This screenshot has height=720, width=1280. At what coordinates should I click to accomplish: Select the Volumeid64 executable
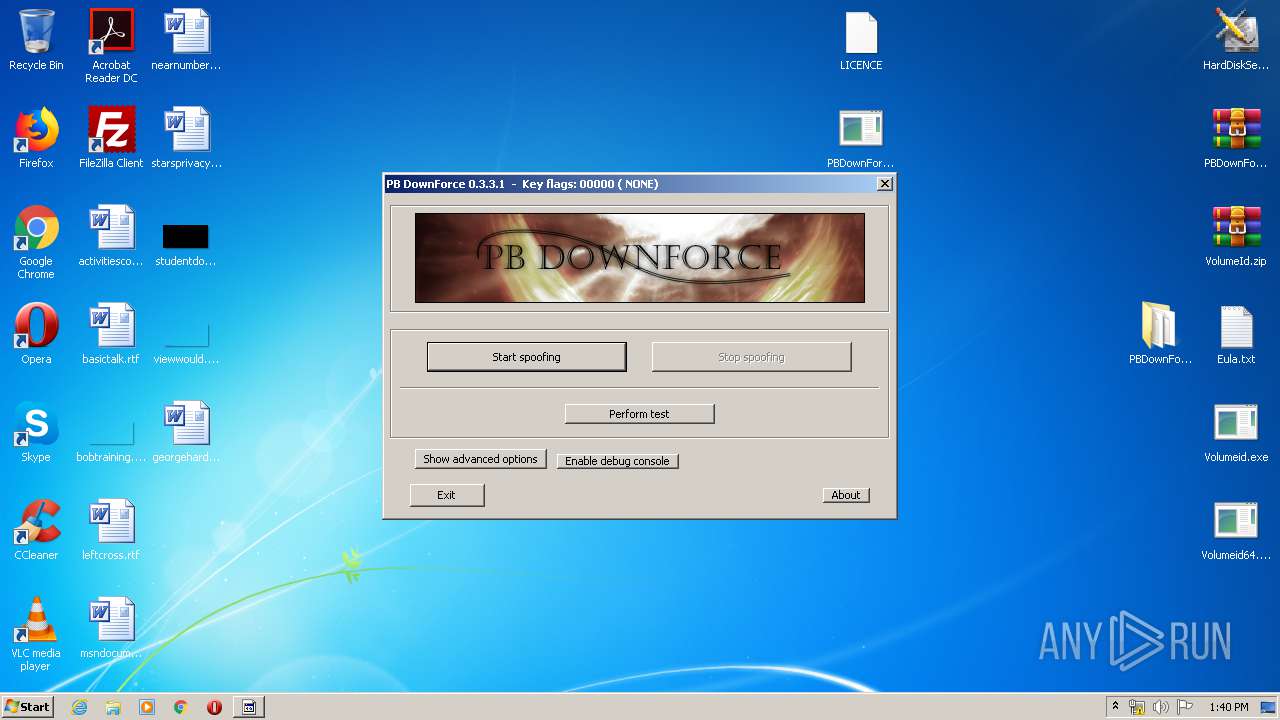[1236, 530]
